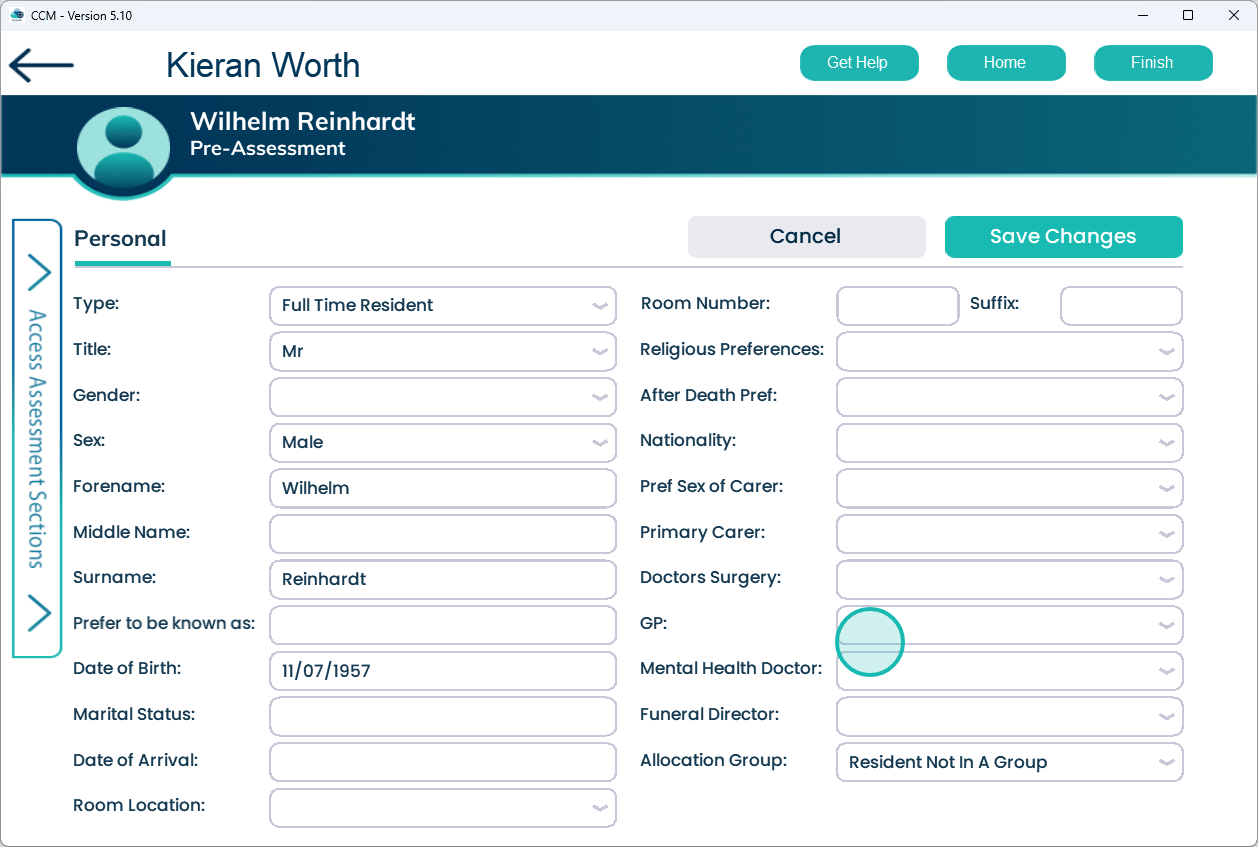
Task: Click the Cancel button
Action: click(806, 237)
